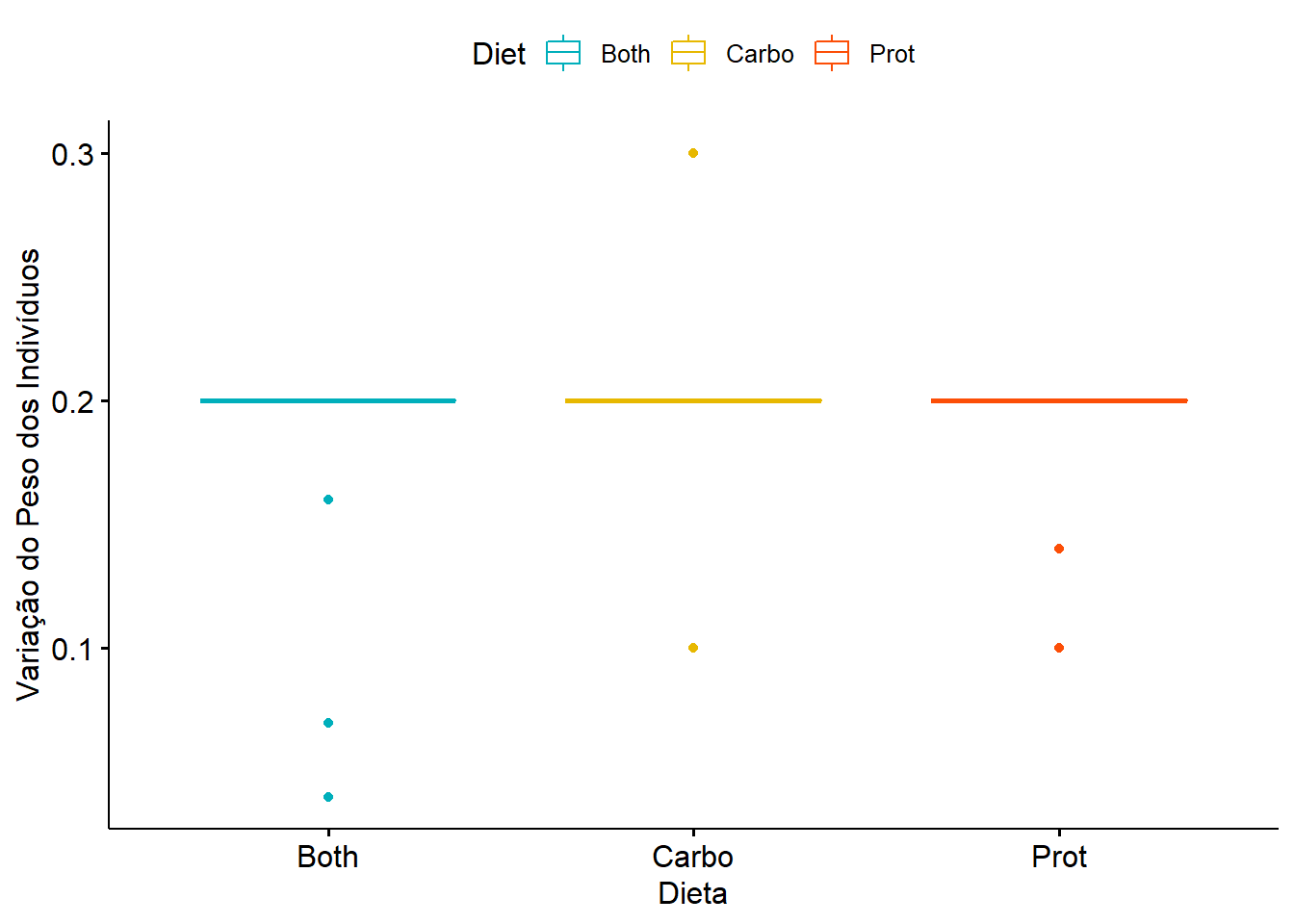The width and height of the screenshot is (1294, 924).
Task: Click the orange Prot median line
Action: [1059, 400]
